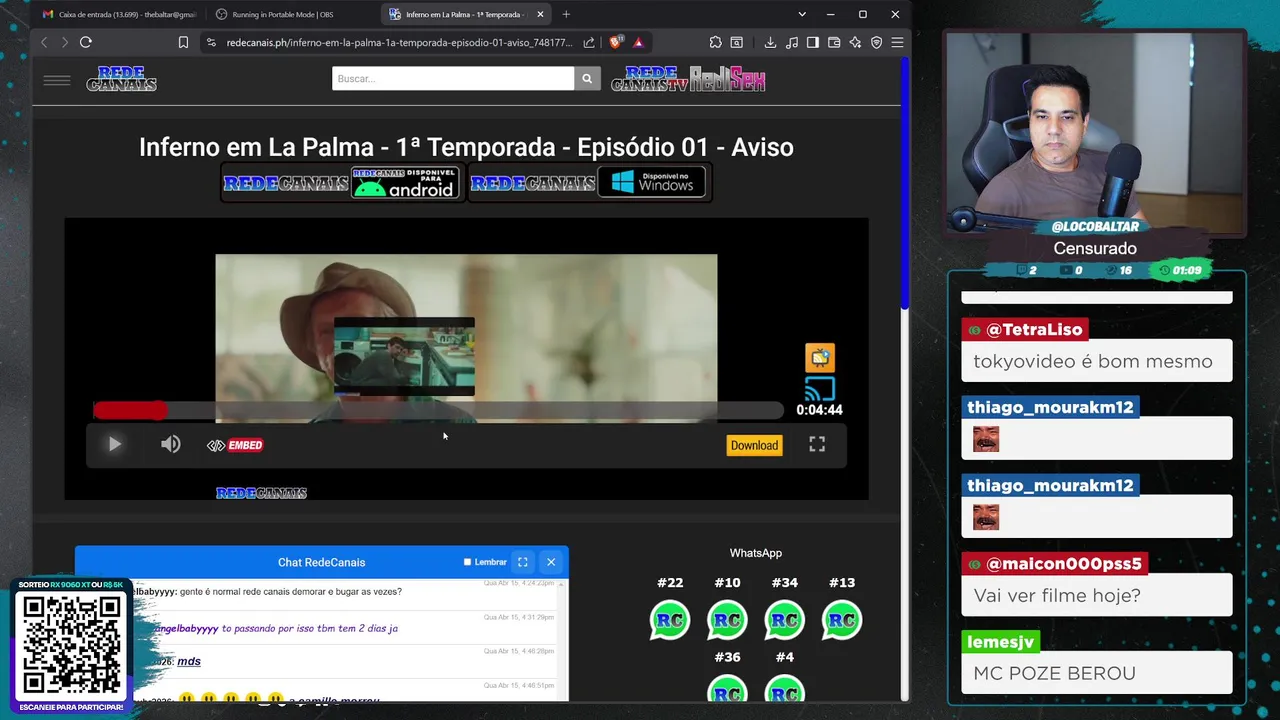
Task: Click the blue Chromecast icon
Action: click(820, 388)
